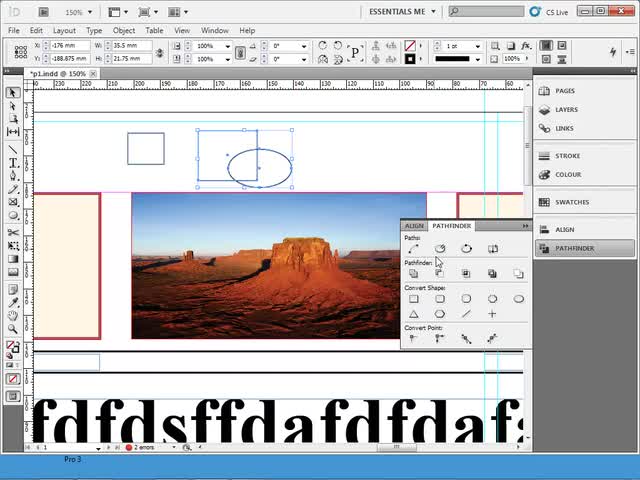Click the fx effects icon
Image resolution: width=640 pixels, height=480 pixels.
526,46
